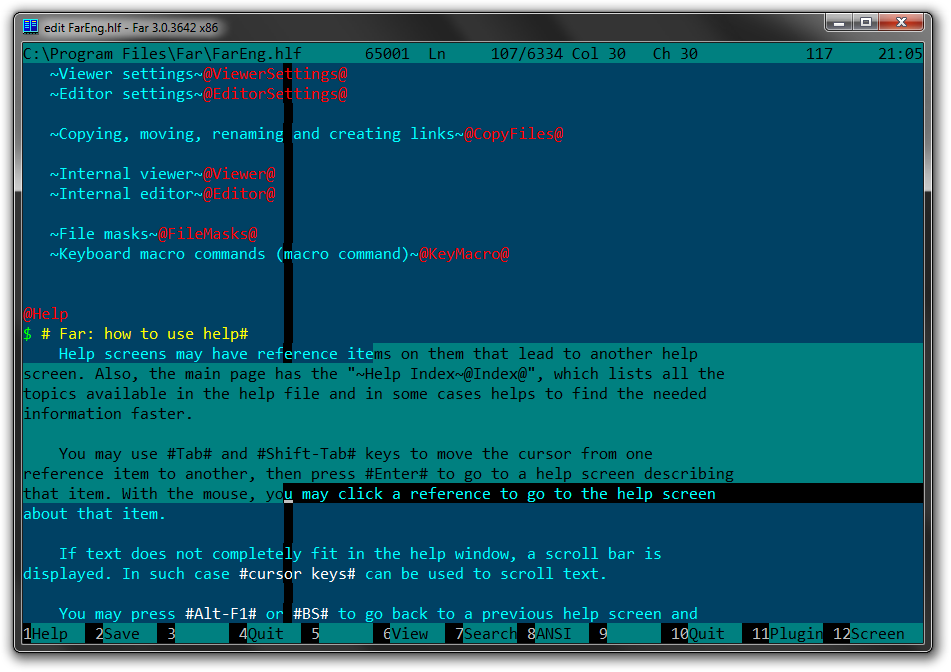Click the ~Viewer settings~ line
Viewport: 951px width, 672px height.
(x=126, y=74)
